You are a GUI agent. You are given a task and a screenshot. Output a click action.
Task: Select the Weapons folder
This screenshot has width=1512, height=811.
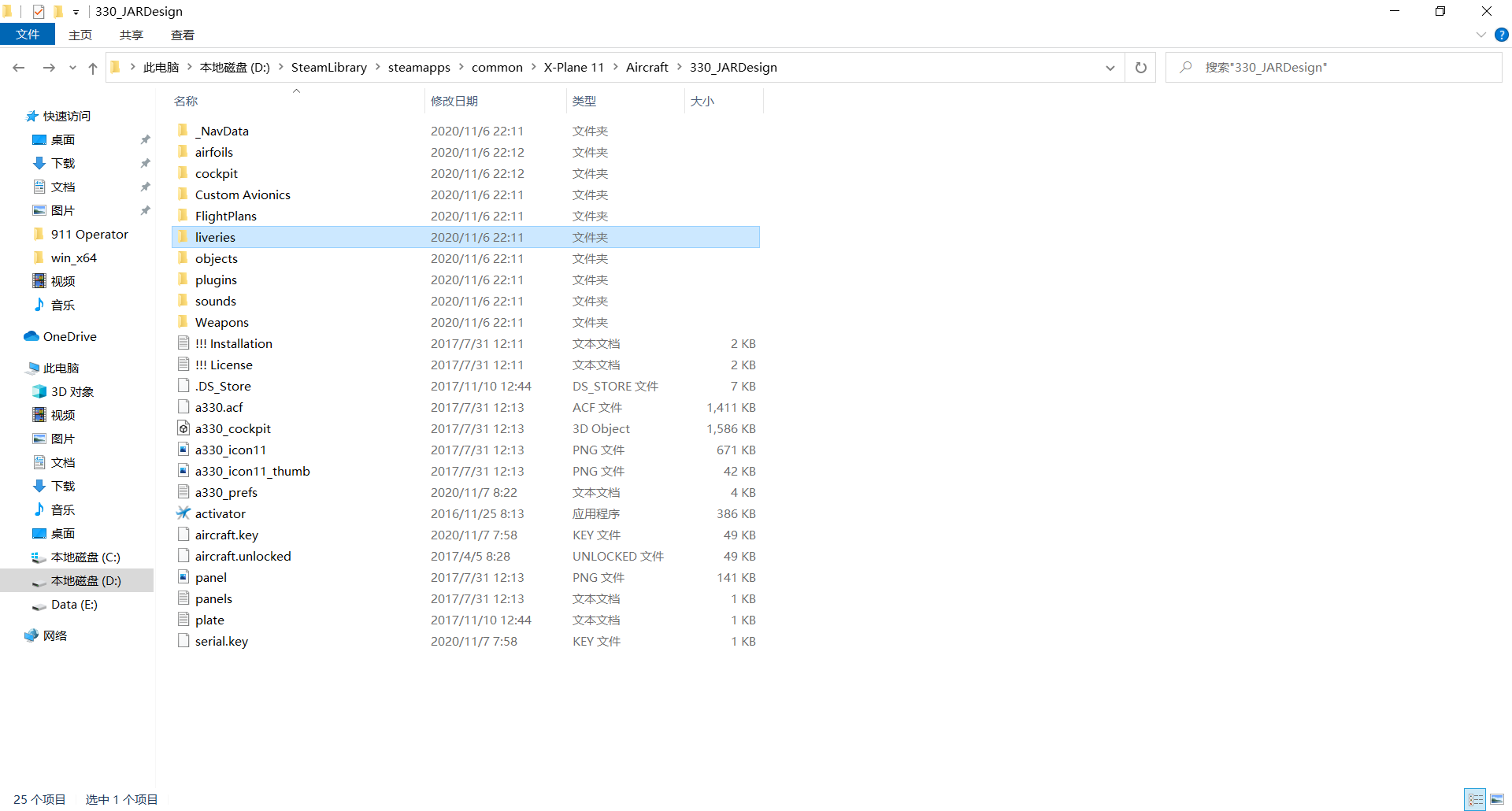point(465,322)
